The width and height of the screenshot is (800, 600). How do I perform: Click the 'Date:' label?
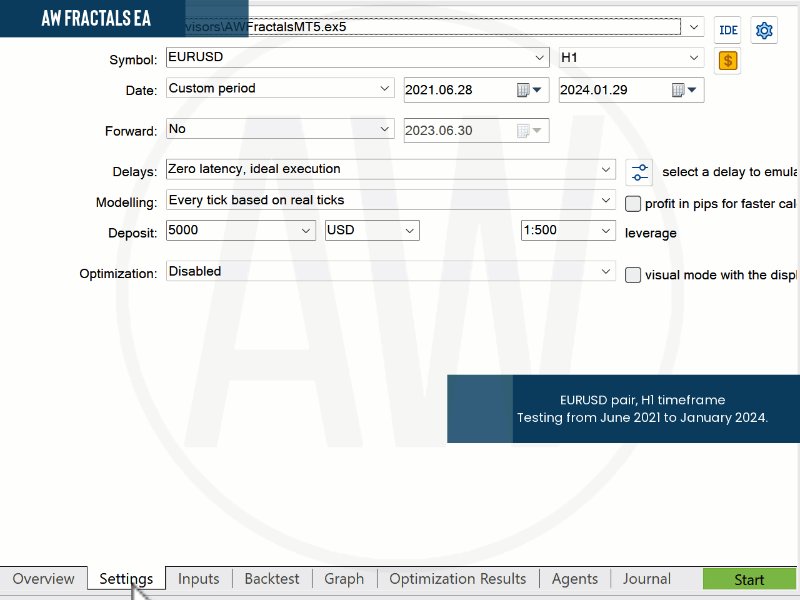coord(141,90)
